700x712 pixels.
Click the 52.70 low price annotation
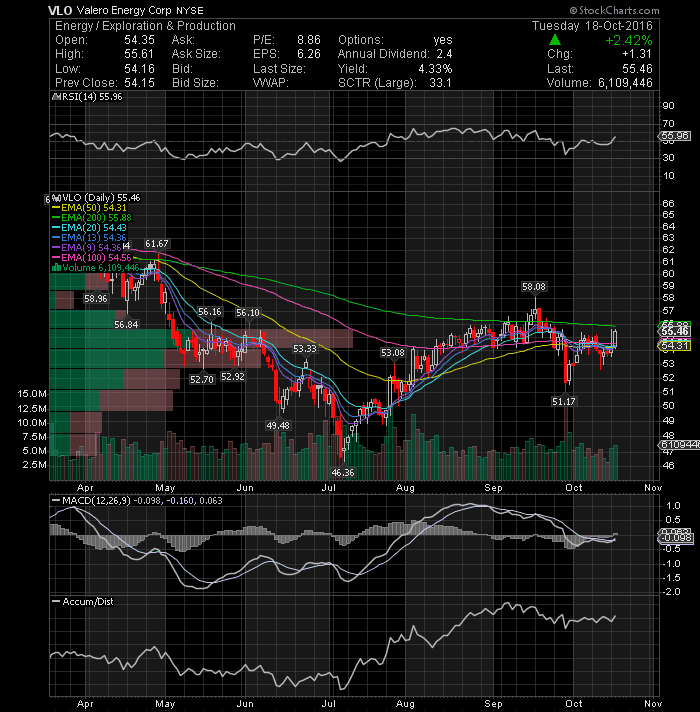point(202,379)
